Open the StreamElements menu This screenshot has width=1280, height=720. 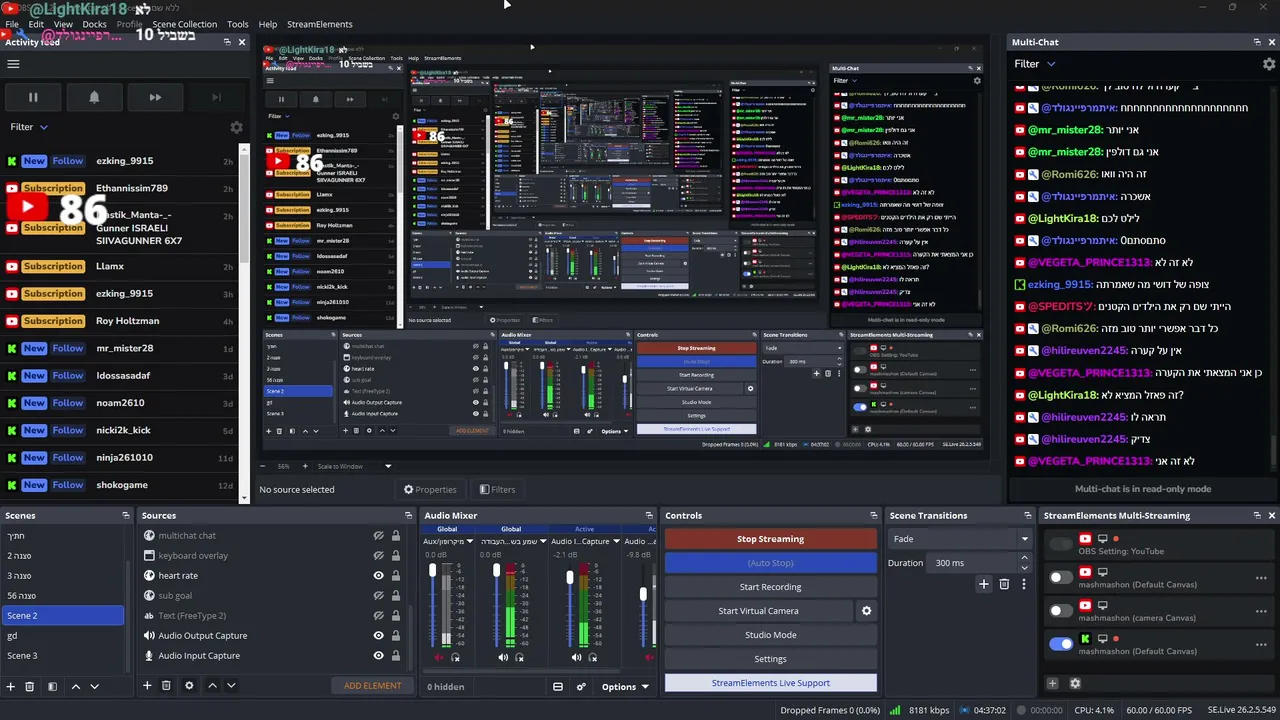[x=320, y=24]
